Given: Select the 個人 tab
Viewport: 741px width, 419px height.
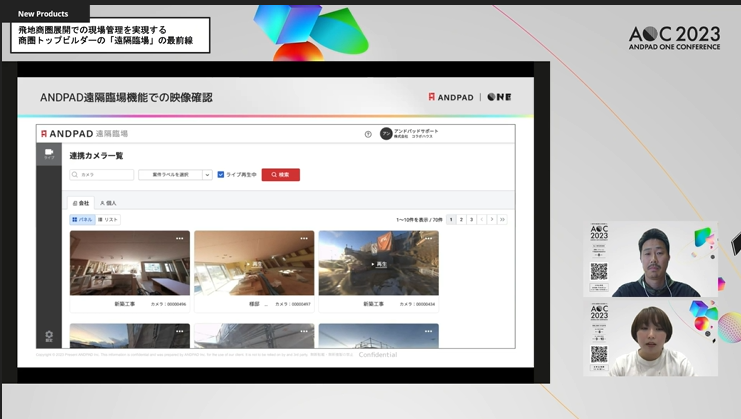Looking at the screenshot, I should click(x=108, y=203).
